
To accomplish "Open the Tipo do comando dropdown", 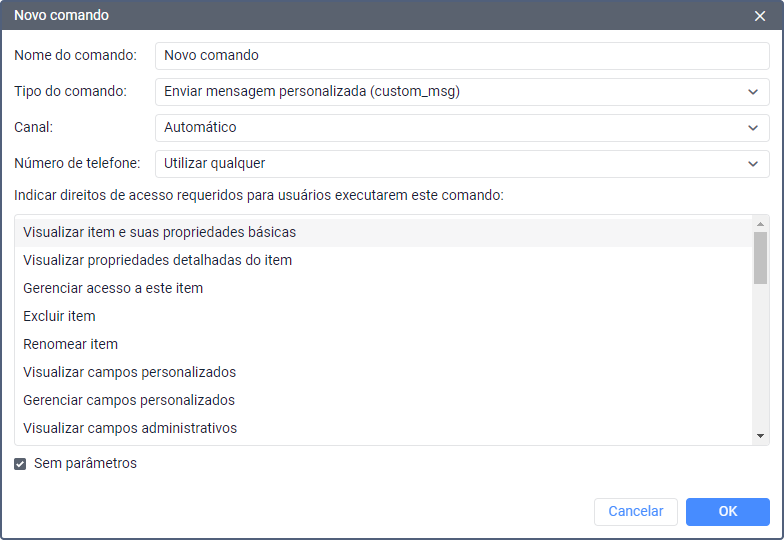I will (x=462, y=92).
